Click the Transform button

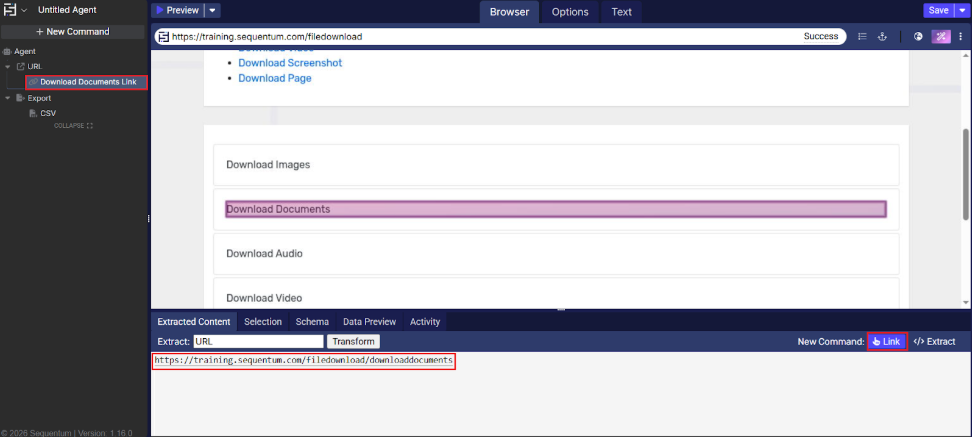pyautogui.click(x=352, y=342)
